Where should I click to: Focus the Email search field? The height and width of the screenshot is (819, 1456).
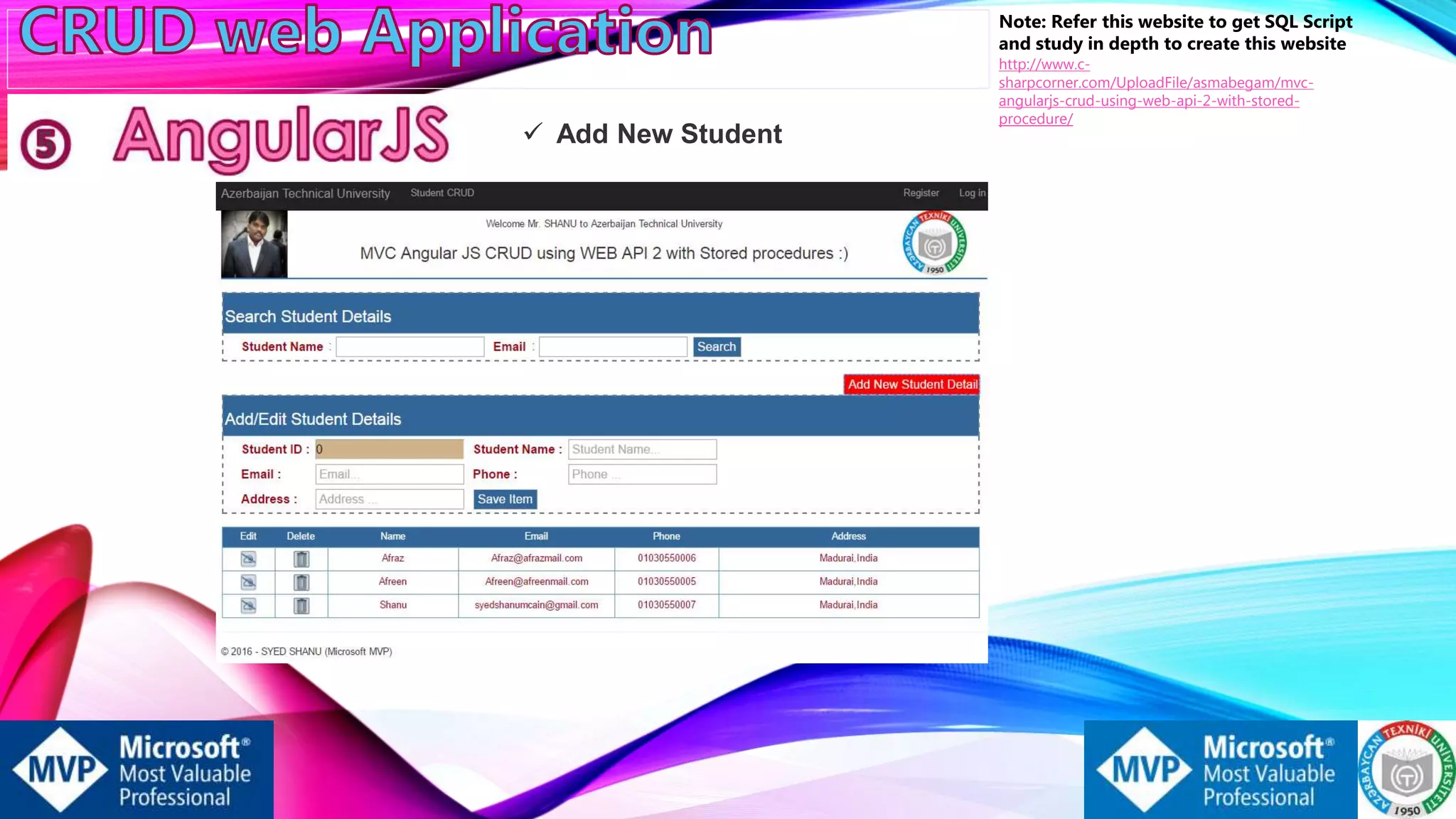(614, 346)
